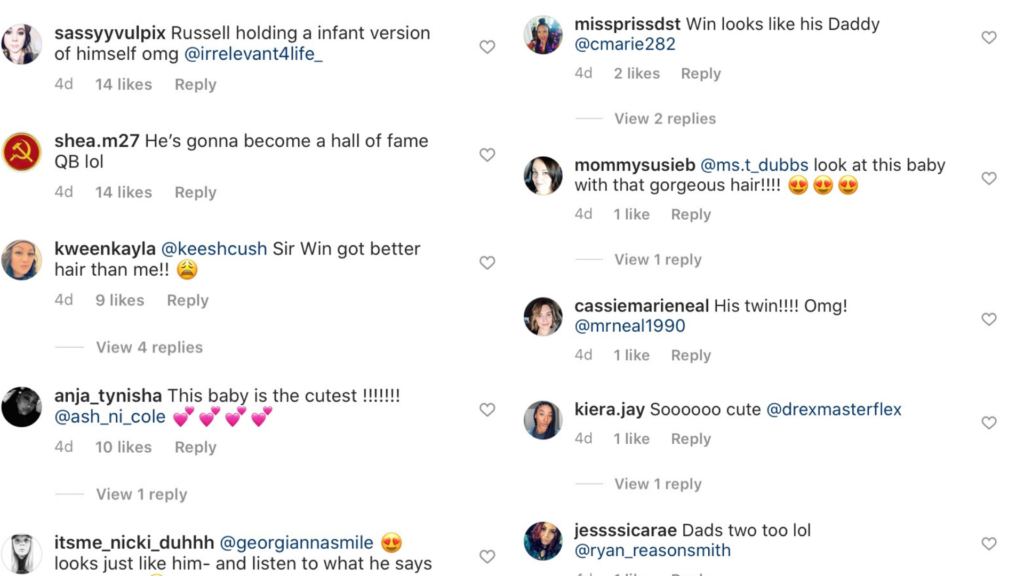The image size is (1024, 576).
Task: Open sassyyvulpix's profile picture
Action: (21, 44)
